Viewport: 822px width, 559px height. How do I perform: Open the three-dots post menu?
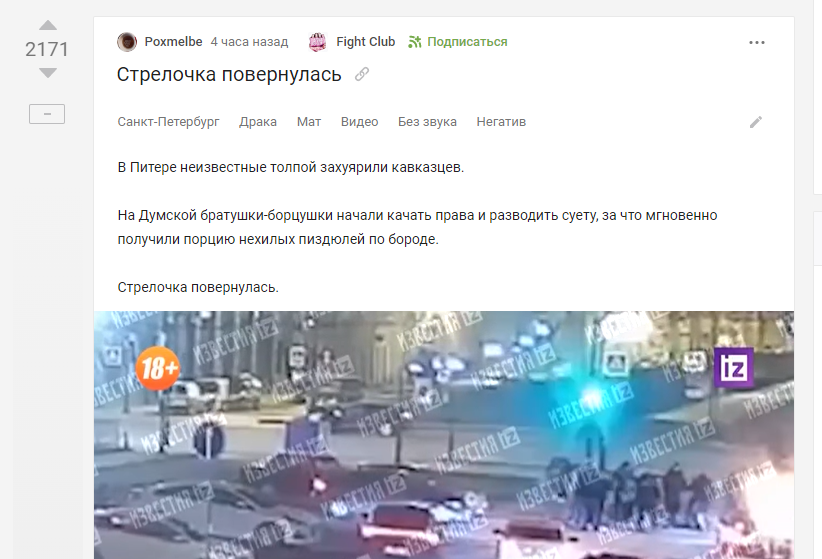click(756, 42)
